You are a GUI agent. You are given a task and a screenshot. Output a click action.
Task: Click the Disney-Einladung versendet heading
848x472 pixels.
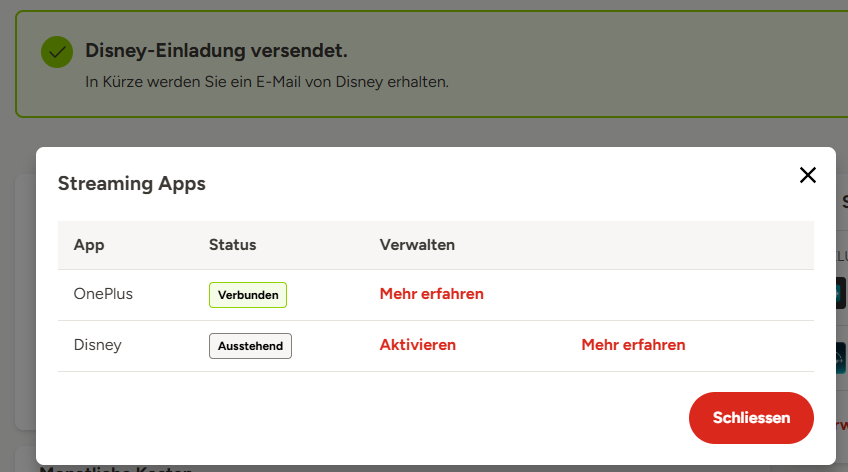[216, 51]
